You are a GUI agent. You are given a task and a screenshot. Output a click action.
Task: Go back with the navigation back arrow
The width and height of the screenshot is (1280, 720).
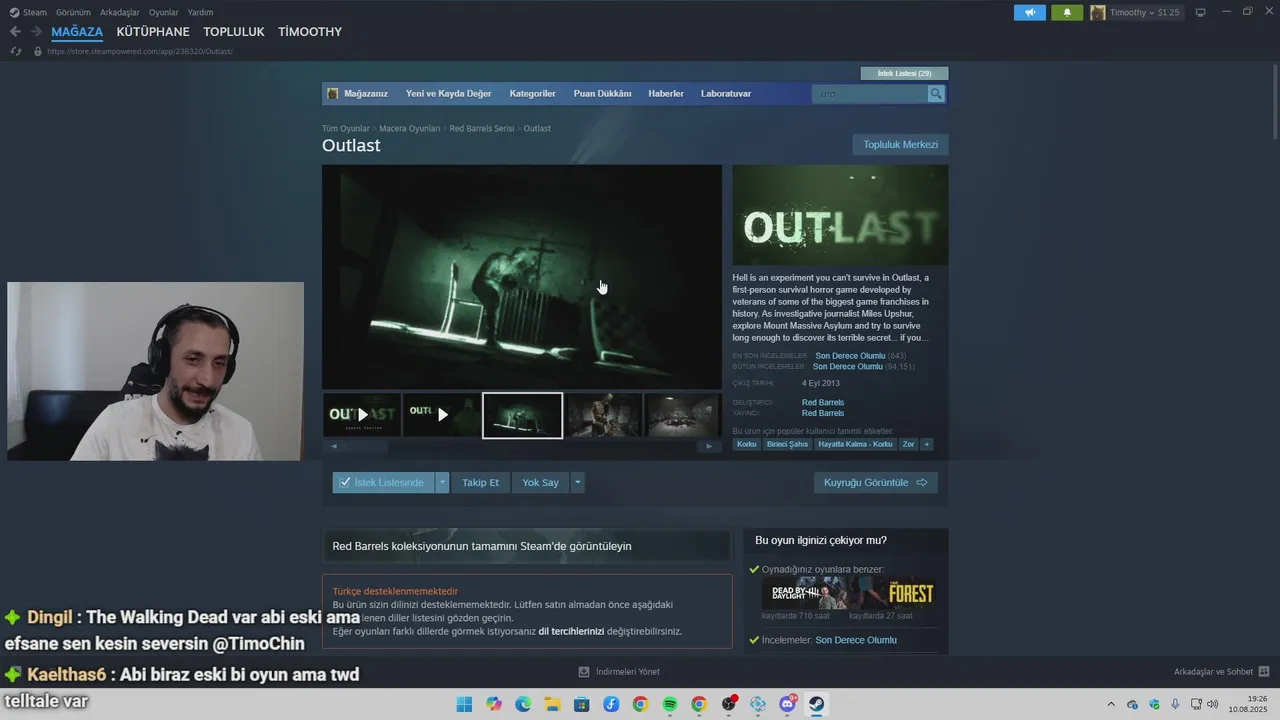(x=15, y=32)
